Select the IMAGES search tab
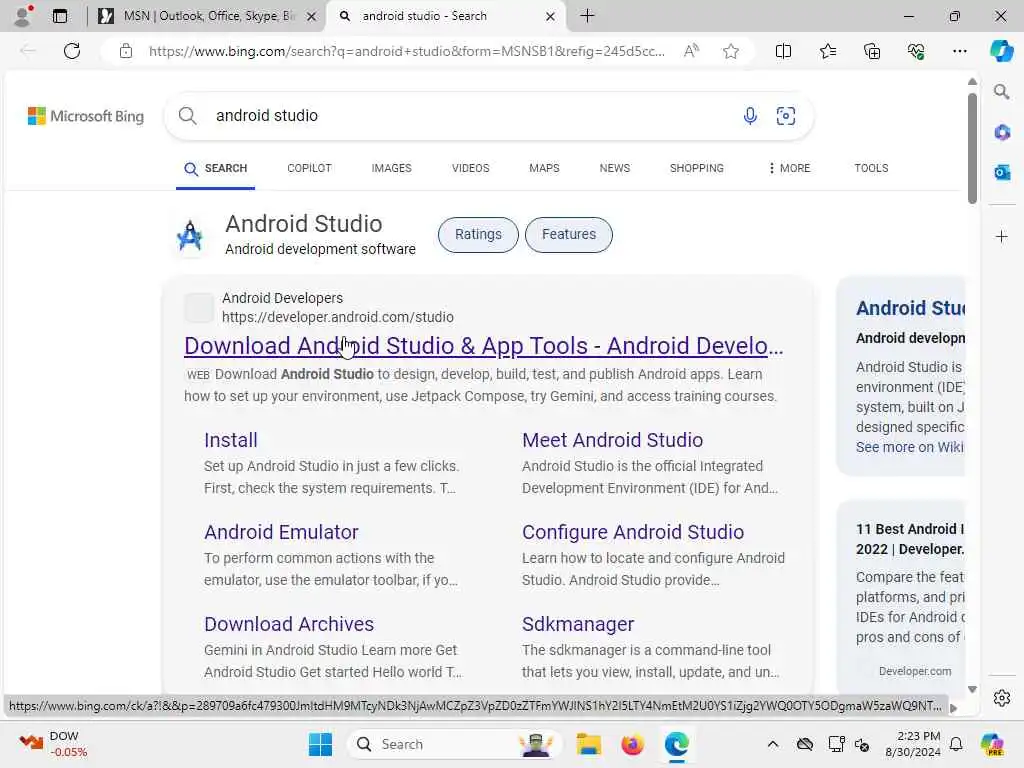Screen dimensions: 1024x768 pyautogui.click(x=391, y=168)
